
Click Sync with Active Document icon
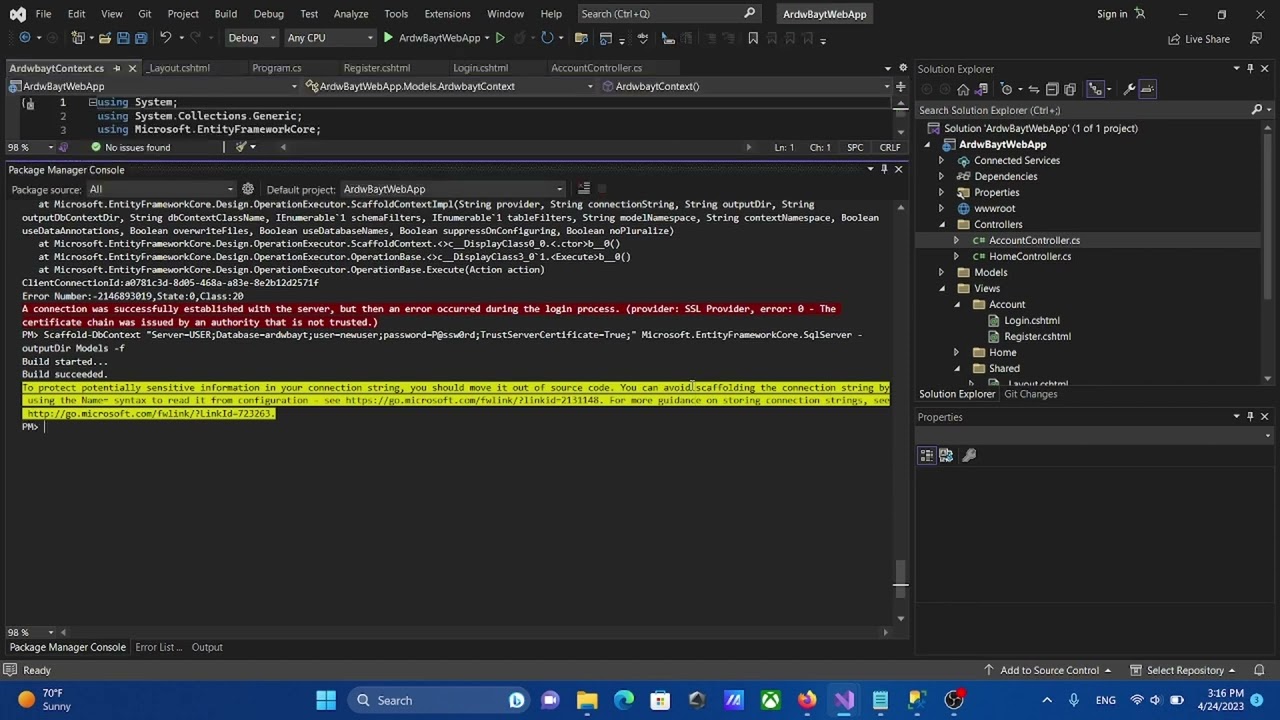pos(1033,89)
